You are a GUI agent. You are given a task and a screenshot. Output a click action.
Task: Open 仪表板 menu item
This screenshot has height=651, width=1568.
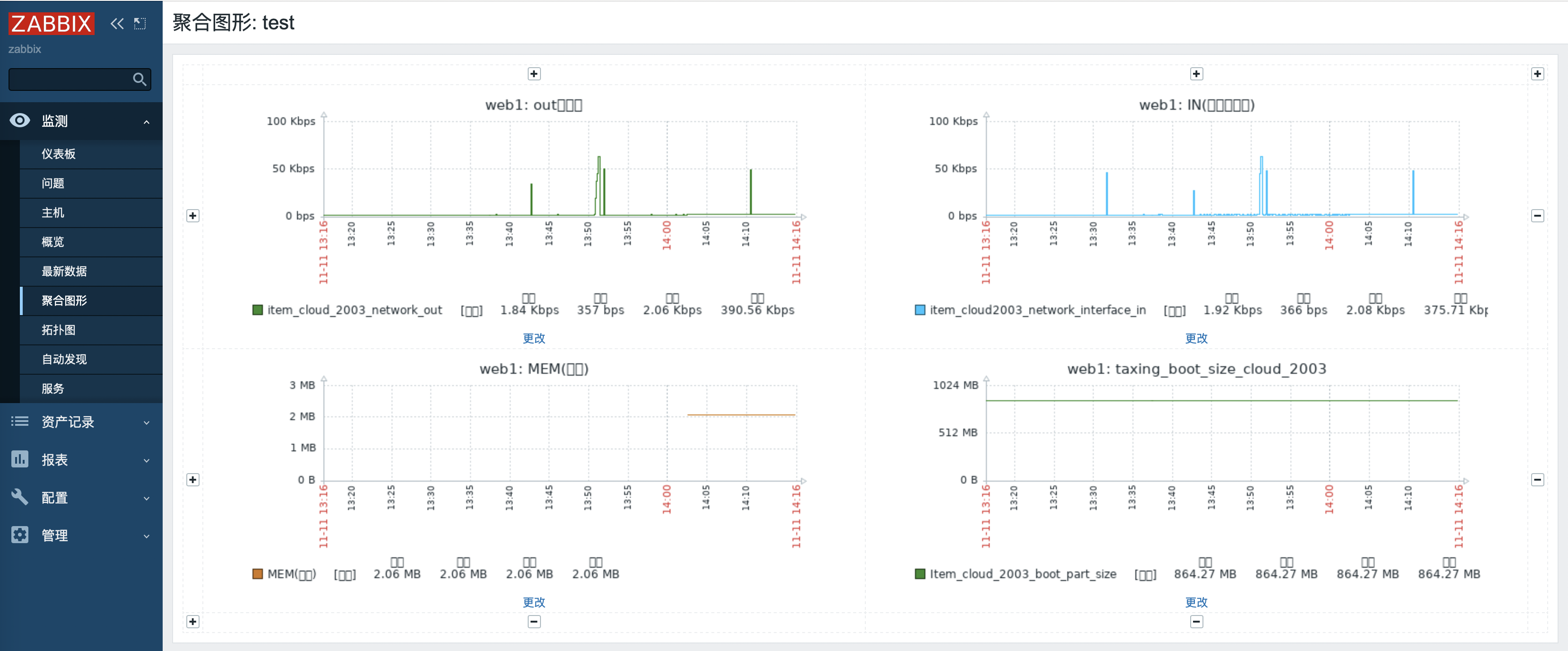click(91, 154)
